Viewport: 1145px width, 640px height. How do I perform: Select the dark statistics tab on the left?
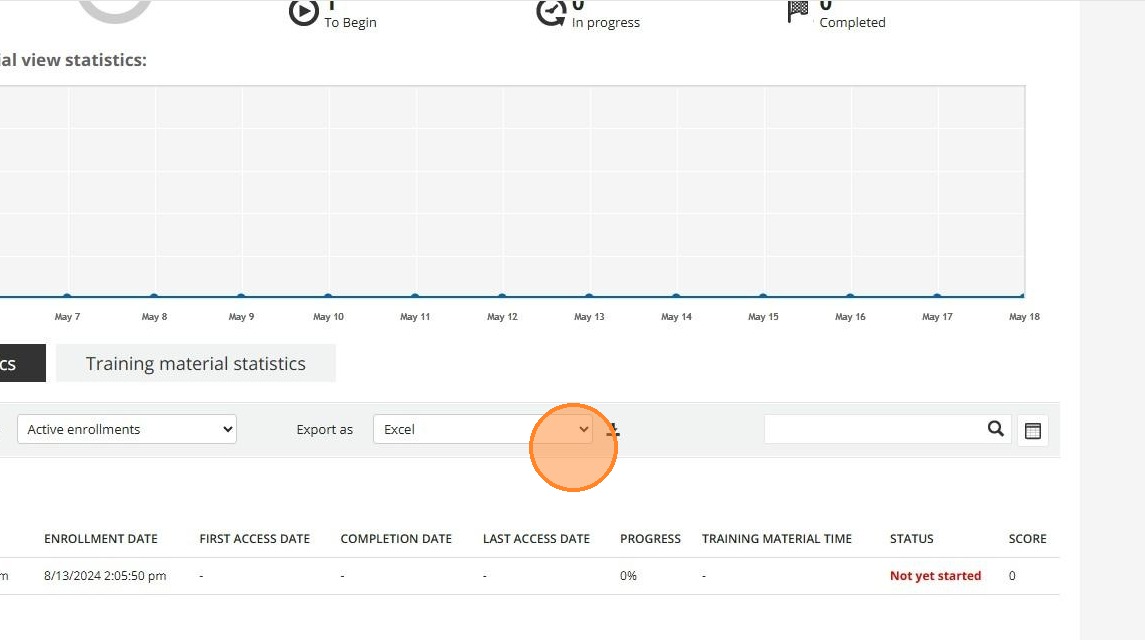(22, 363)
